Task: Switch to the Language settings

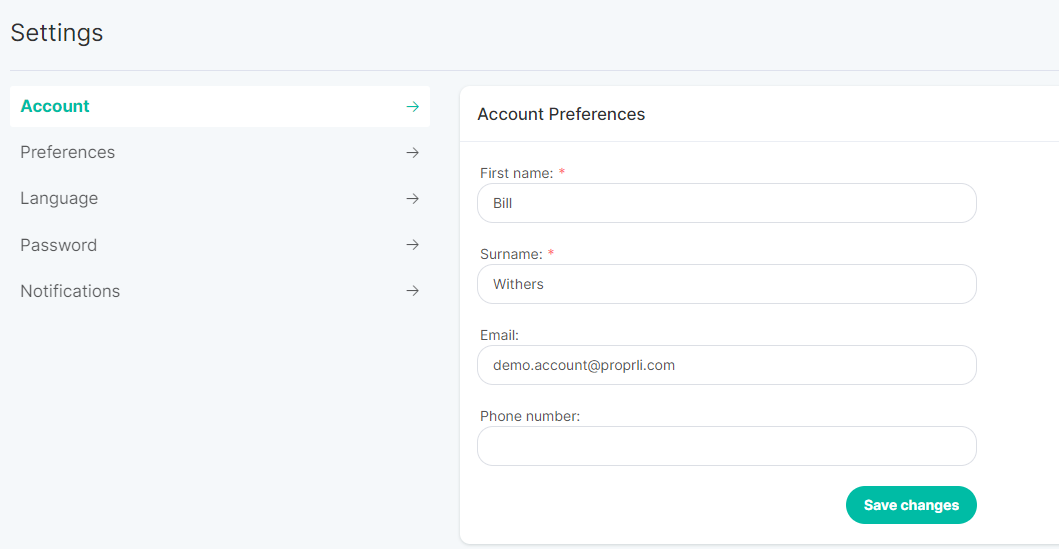Action: point(219,199)
